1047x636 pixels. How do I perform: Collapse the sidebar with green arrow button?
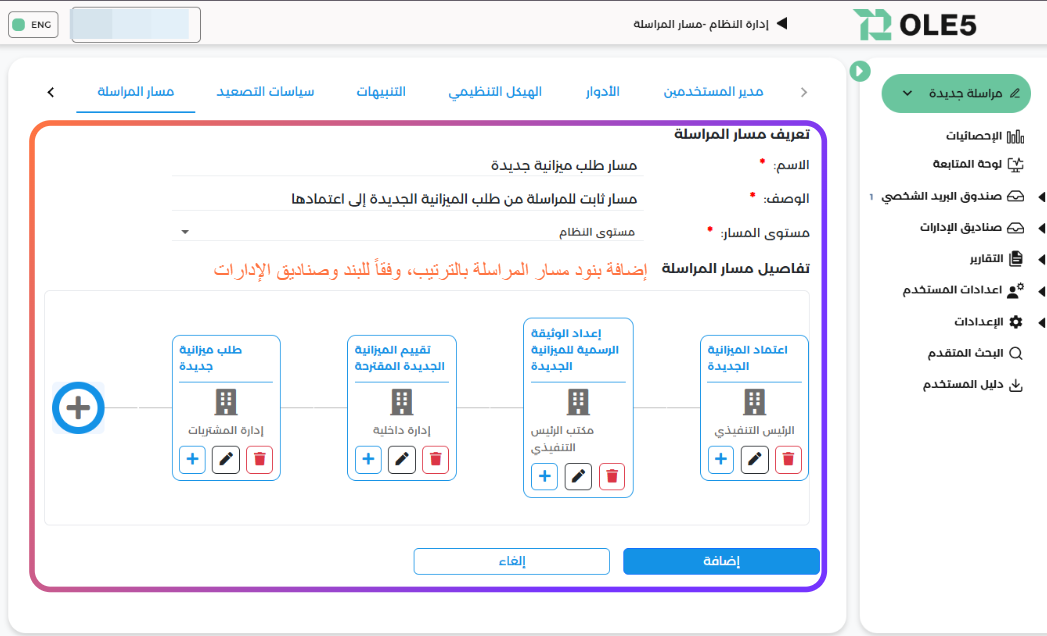tap(859, 71)
